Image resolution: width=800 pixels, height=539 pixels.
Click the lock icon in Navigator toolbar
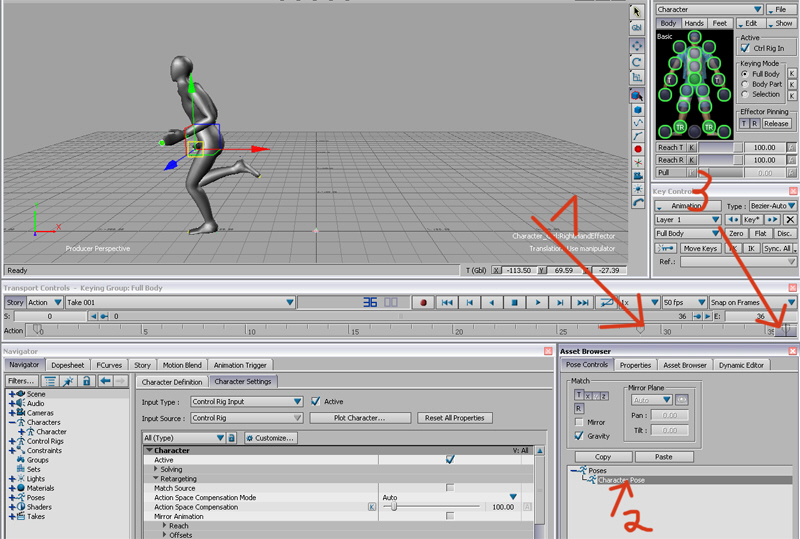[x=86, y=381]
